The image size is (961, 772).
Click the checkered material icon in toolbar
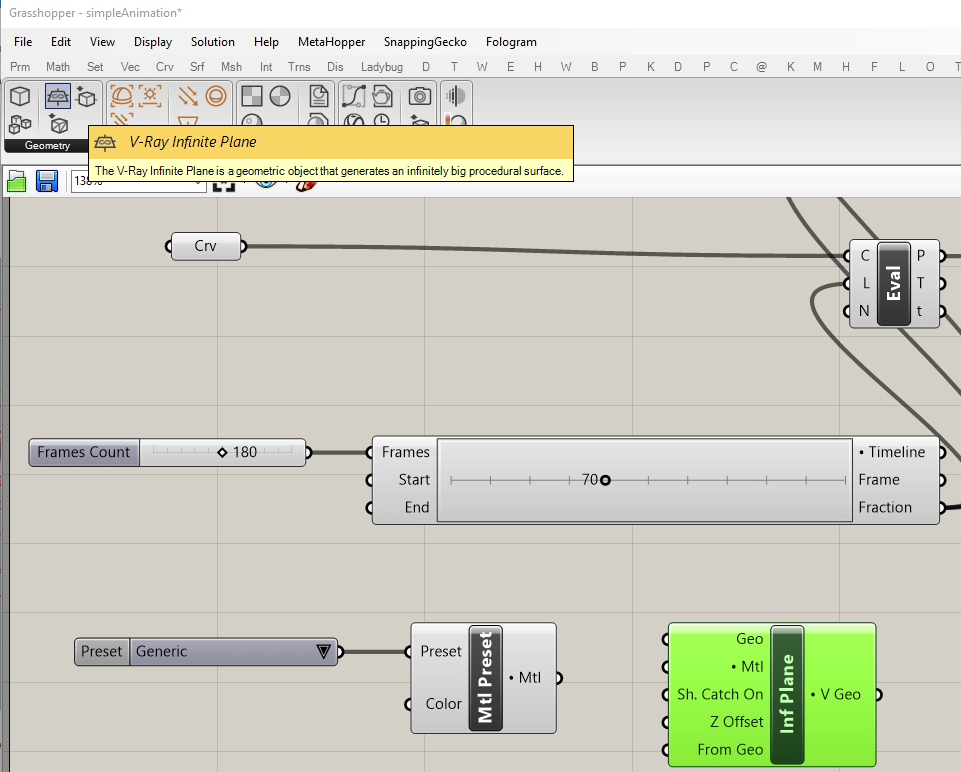point(252,97)
